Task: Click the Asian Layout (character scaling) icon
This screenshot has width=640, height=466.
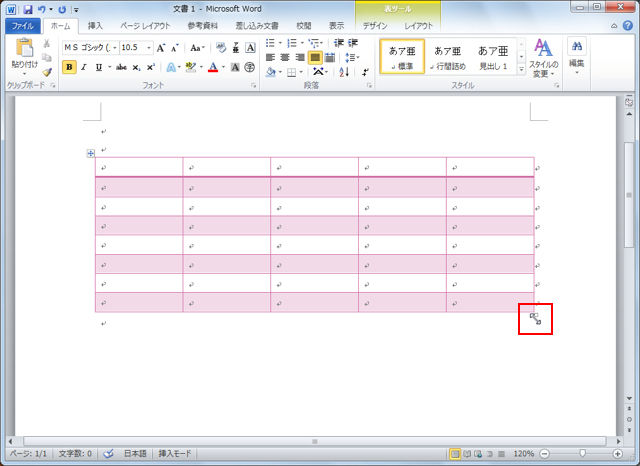Action: [x=318, y=72]
